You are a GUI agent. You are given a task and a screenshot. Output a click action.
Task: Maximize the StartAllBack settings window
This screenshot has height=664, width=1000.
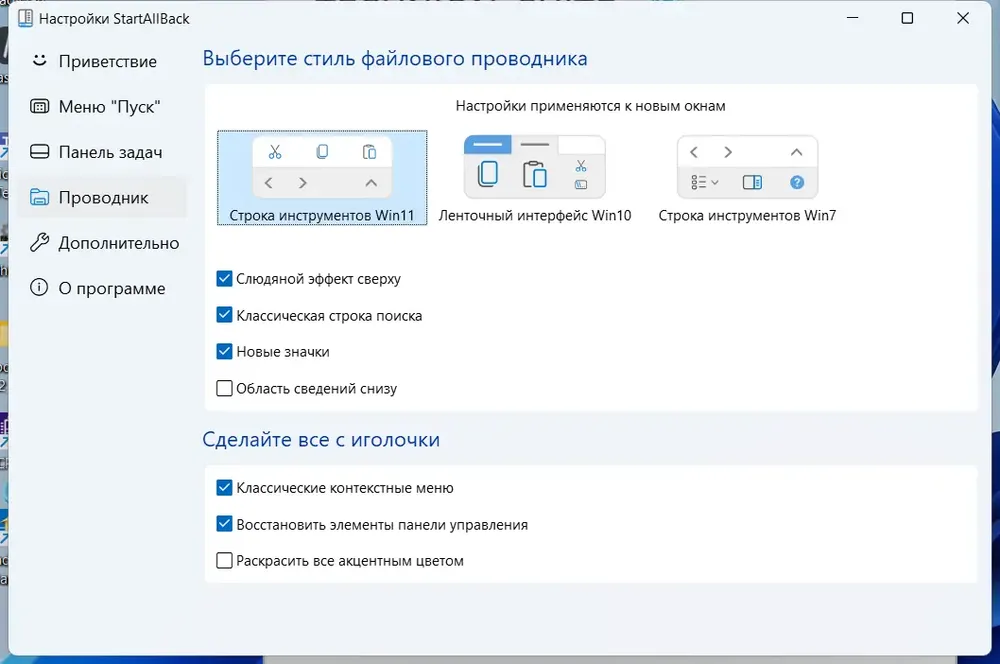pyautogui.click(x=907, y=18)
